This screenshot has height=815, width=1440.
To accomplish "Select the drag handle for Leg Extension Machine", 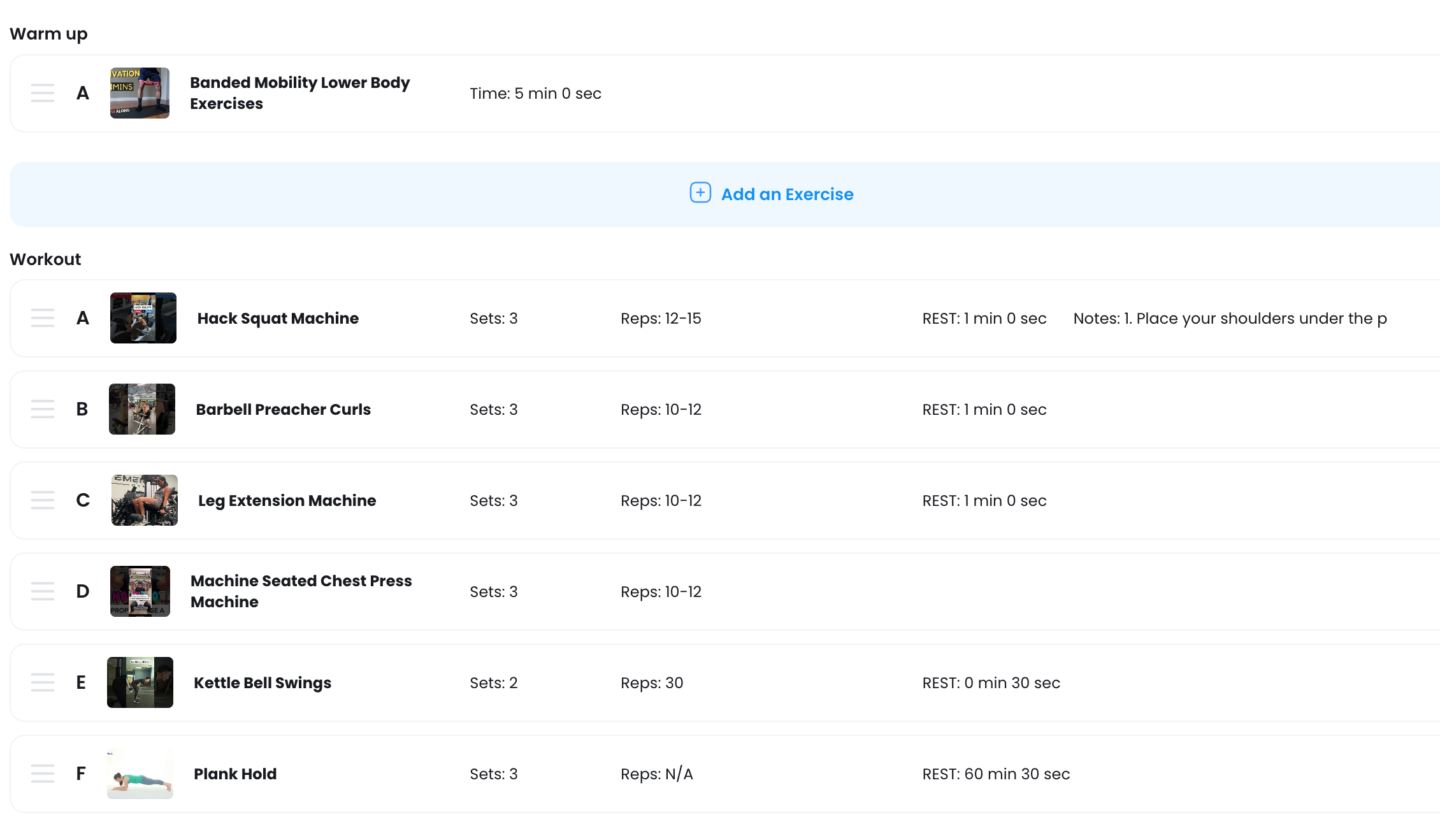I will pyautogui.click(x=42, y=500).
